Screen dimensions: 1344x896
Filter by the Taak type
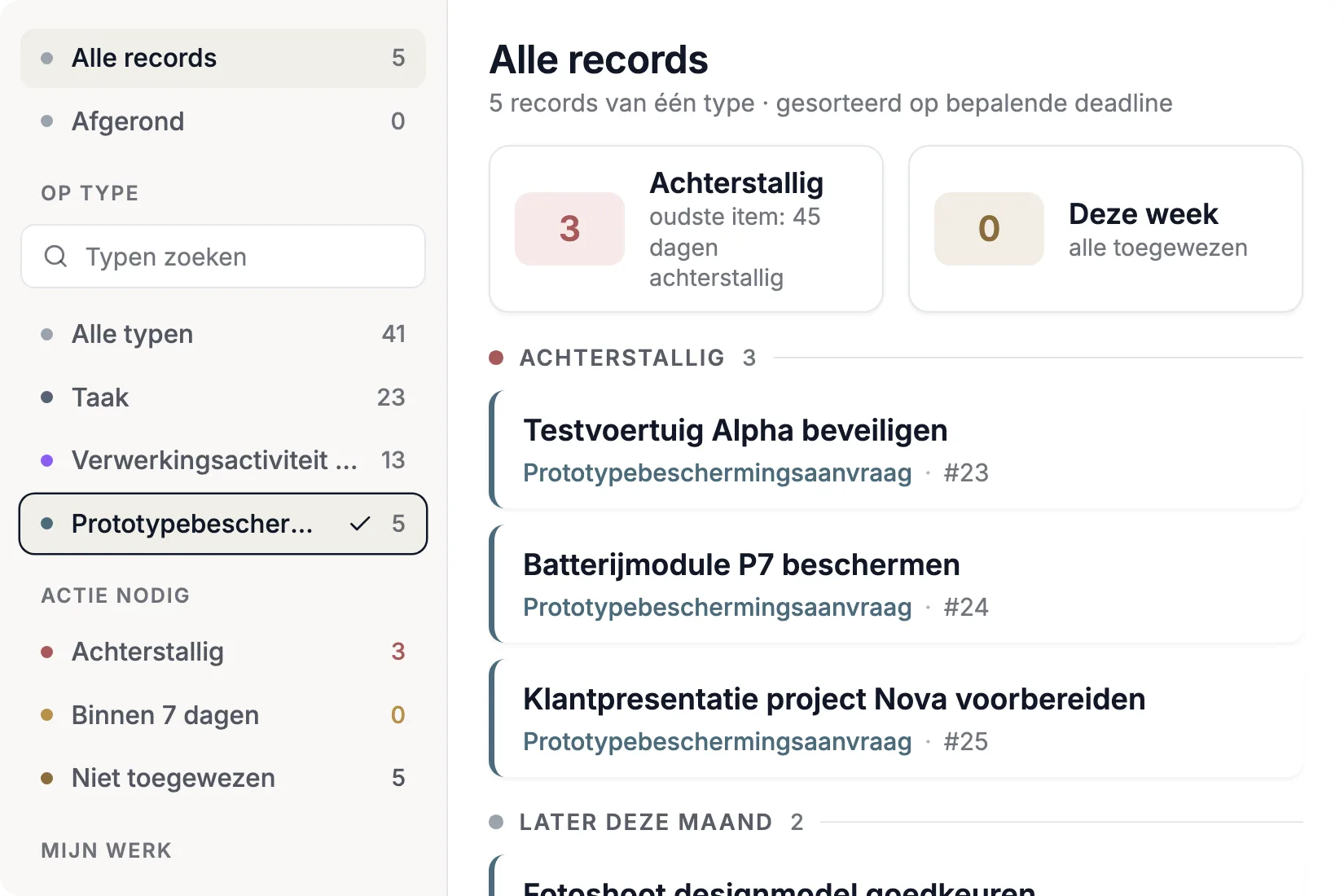point(222,397)
